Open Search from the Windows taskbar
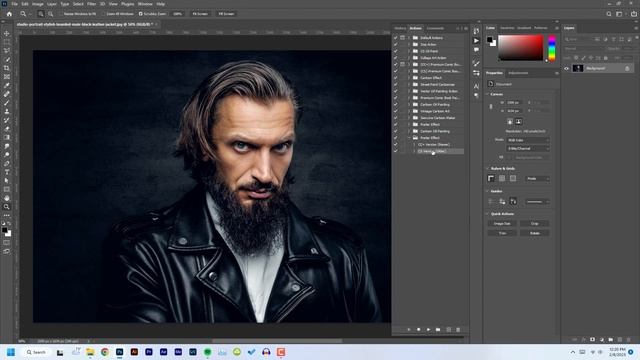The height and width of the screenshot is (360, 640). (36, 352)
